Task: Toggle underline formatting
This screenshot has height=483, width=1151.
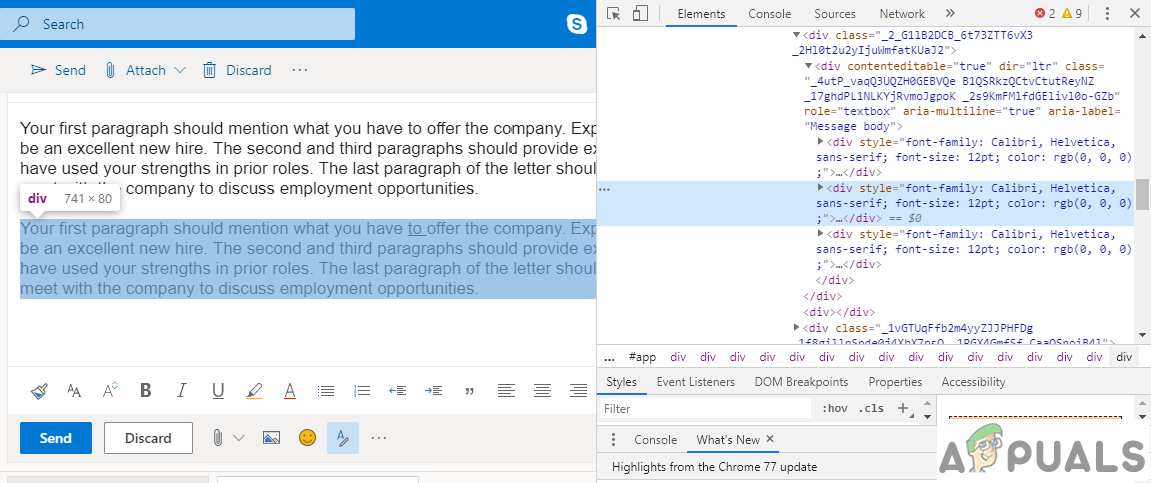Action: click(217, 391)
